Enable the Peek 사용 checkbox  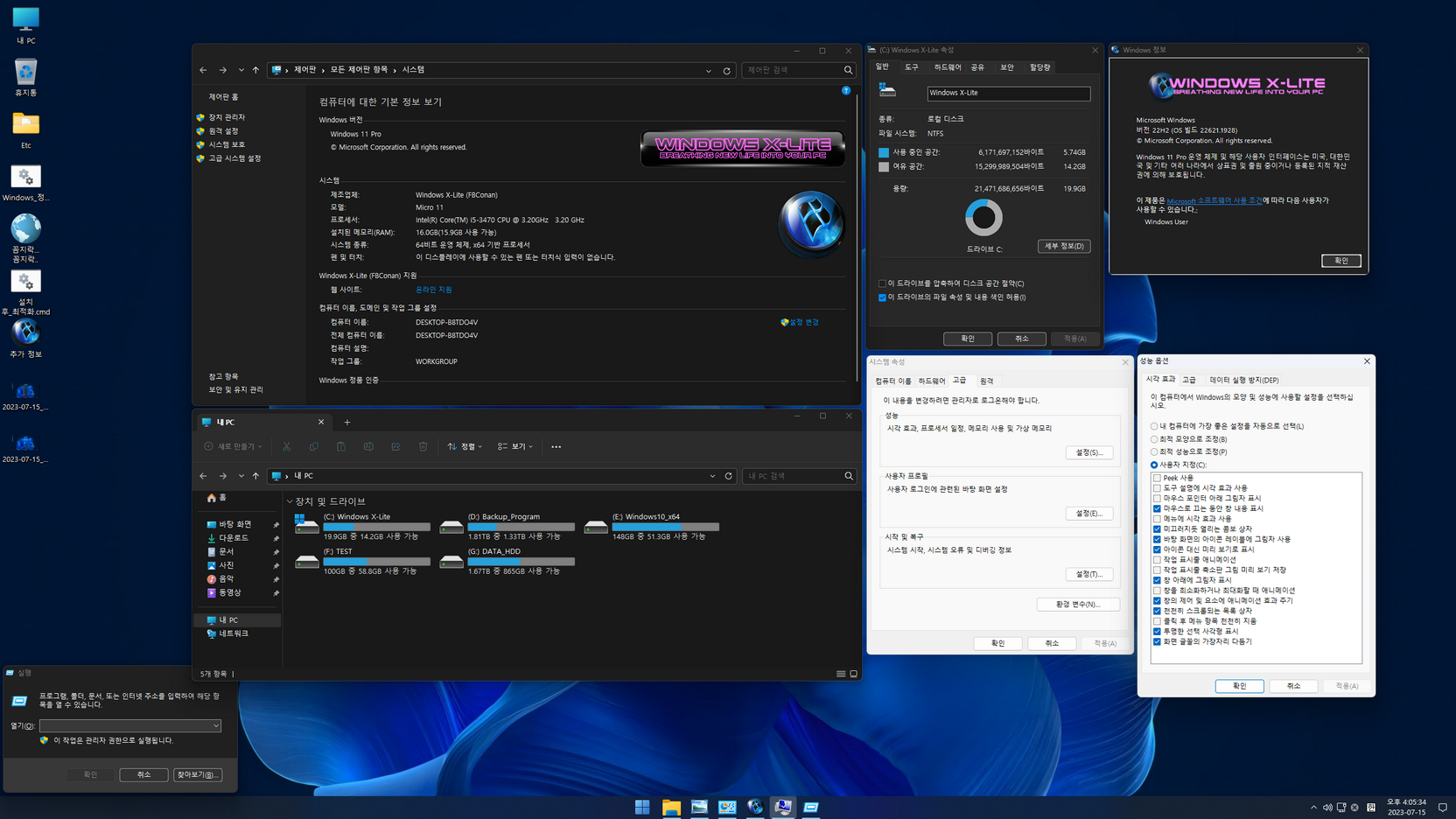[1157, 478]
